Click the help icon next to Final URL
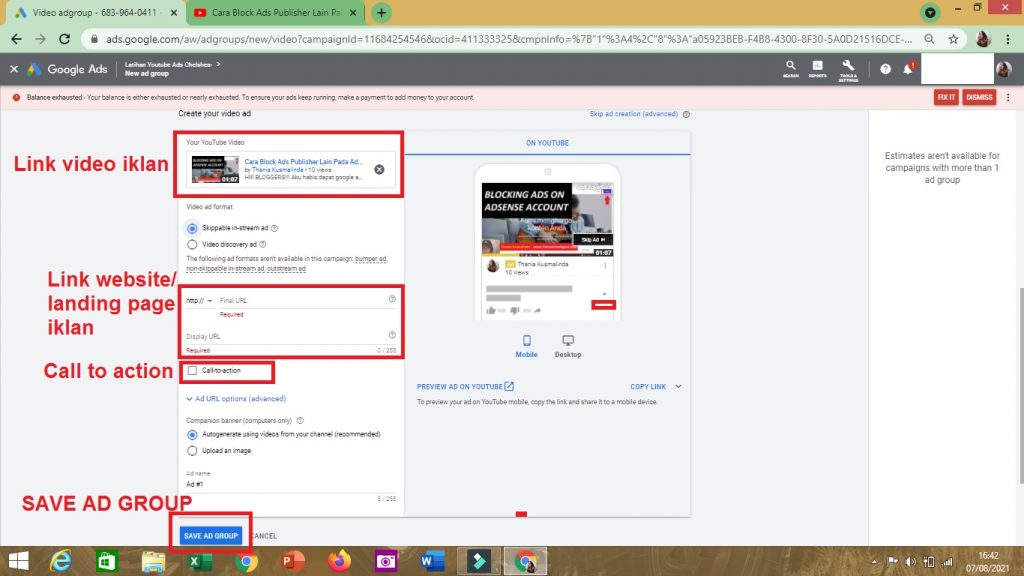This screenshot has width=1024, height=576. pos(392,299)
